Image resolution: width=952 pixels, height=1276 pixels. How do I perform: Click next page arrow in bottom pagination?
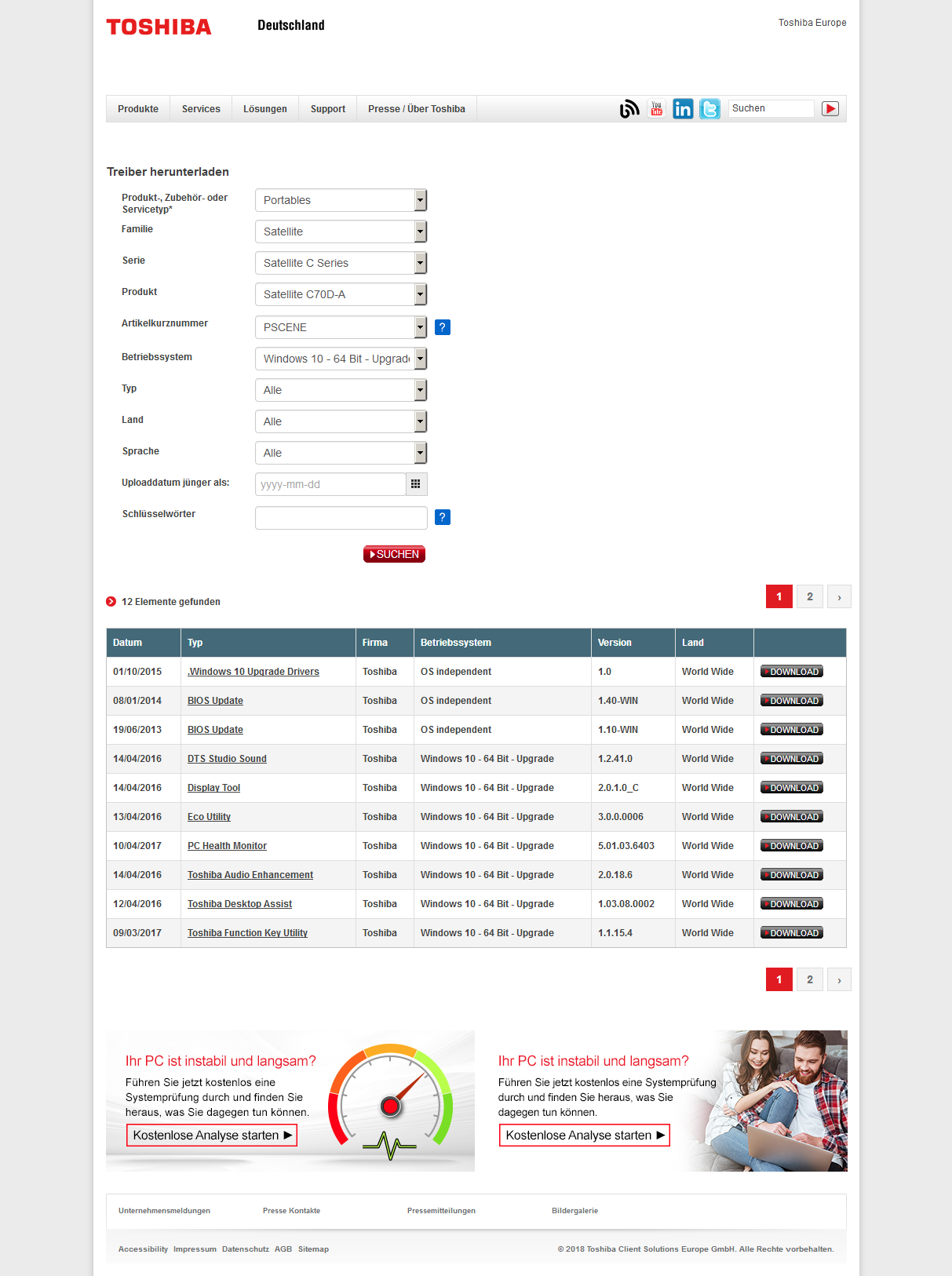(x=839, y=979)
